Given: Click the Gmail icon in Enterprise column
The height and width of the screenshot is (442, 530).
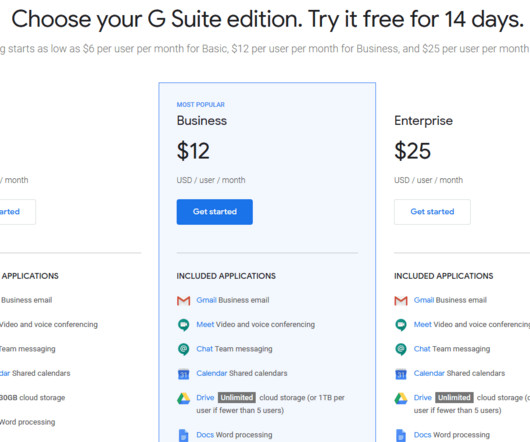Looking at the screenshot, I should tap(401, 300).
